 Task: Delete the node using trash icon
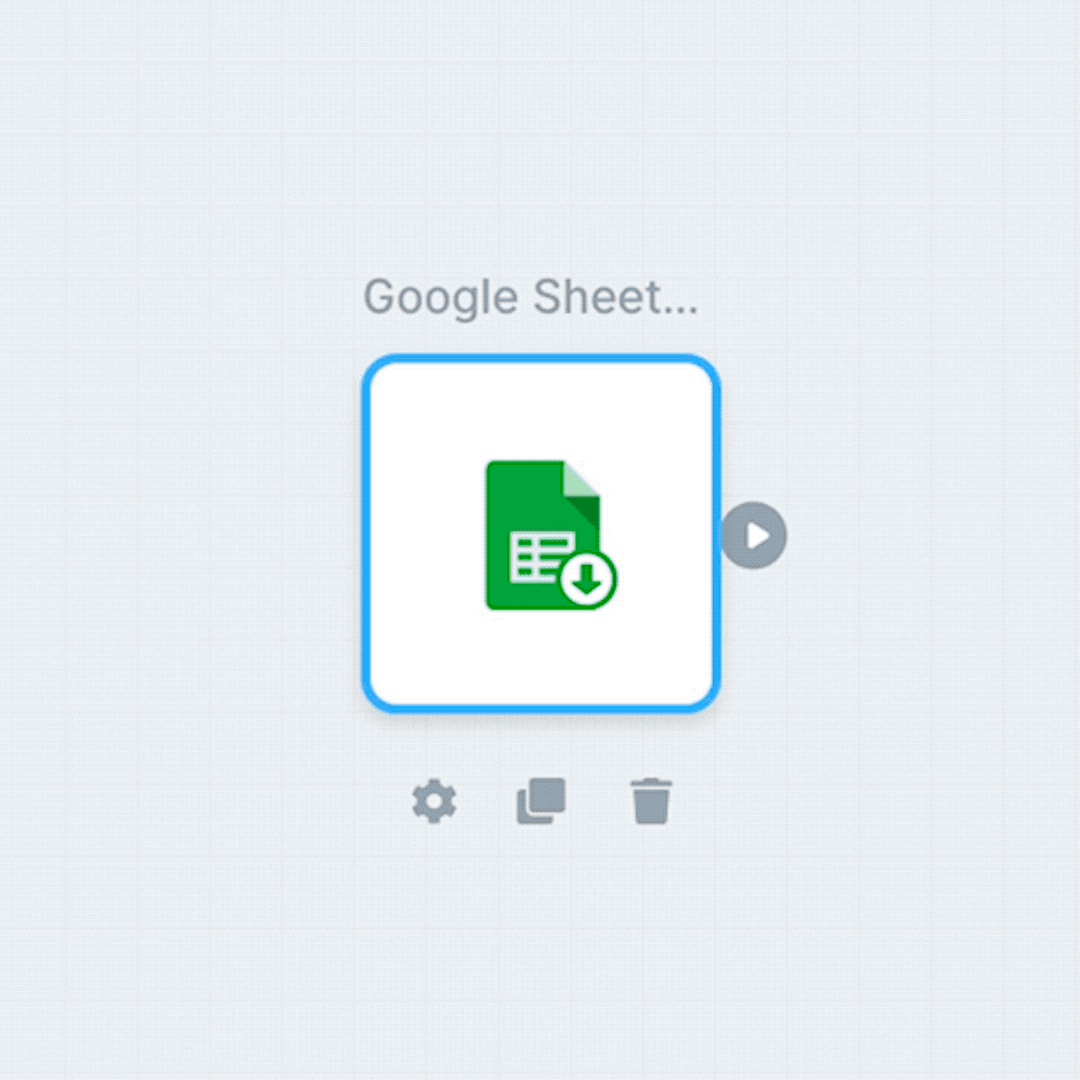(x=651, y=801)
